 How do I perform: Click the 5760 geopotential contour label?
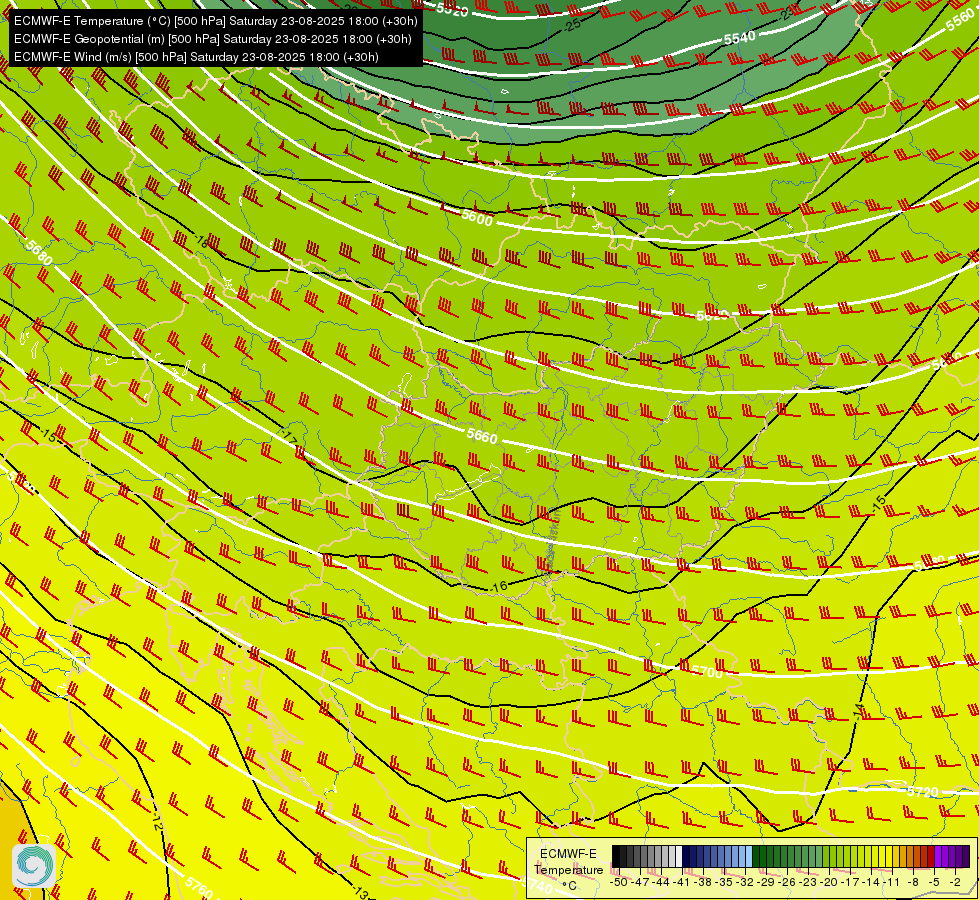click(199, 888)
